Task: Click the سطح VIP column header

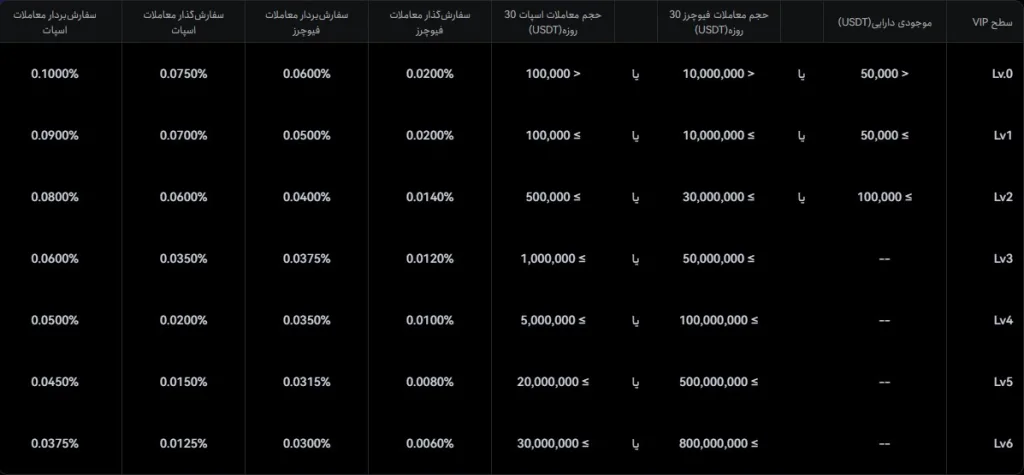Action: [x=992, y=21]
